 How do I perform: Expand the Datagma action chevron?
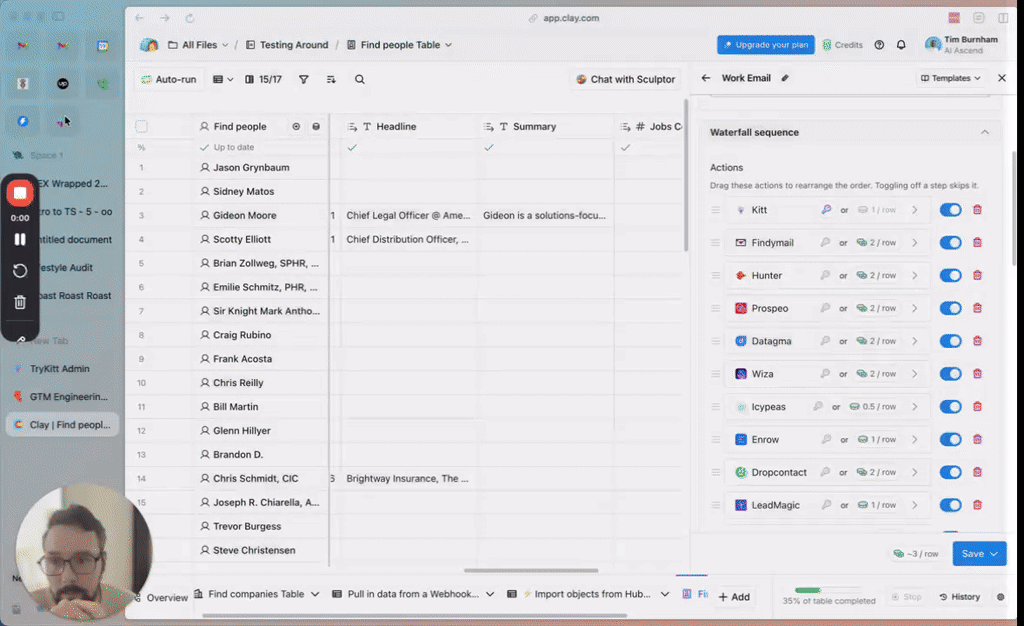[x=914, y=341]
